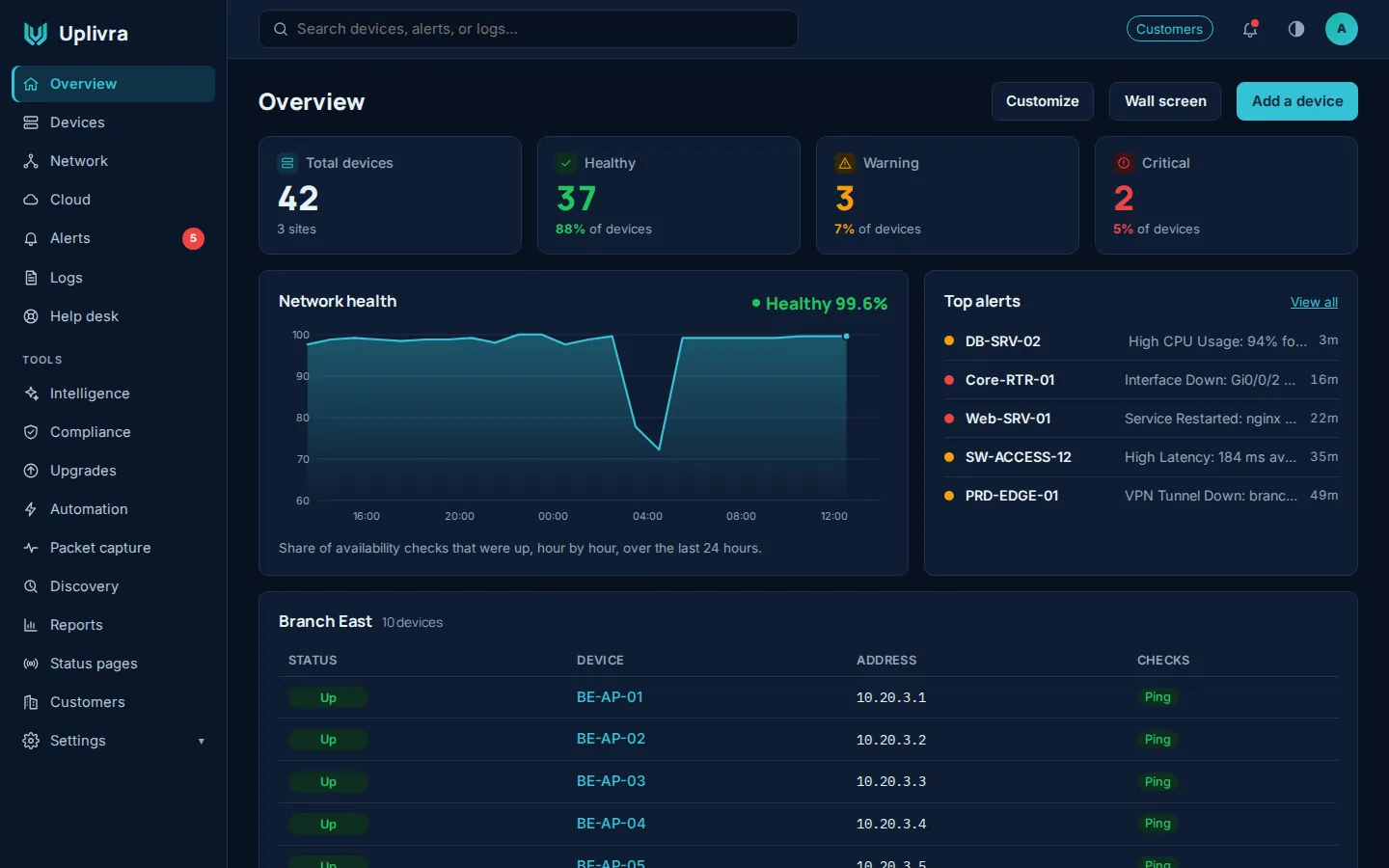Viewport: 1389px width, 868px height.
Task: Click the Up status badge for BE-AP-02
Action: click(x=328, y=740)
